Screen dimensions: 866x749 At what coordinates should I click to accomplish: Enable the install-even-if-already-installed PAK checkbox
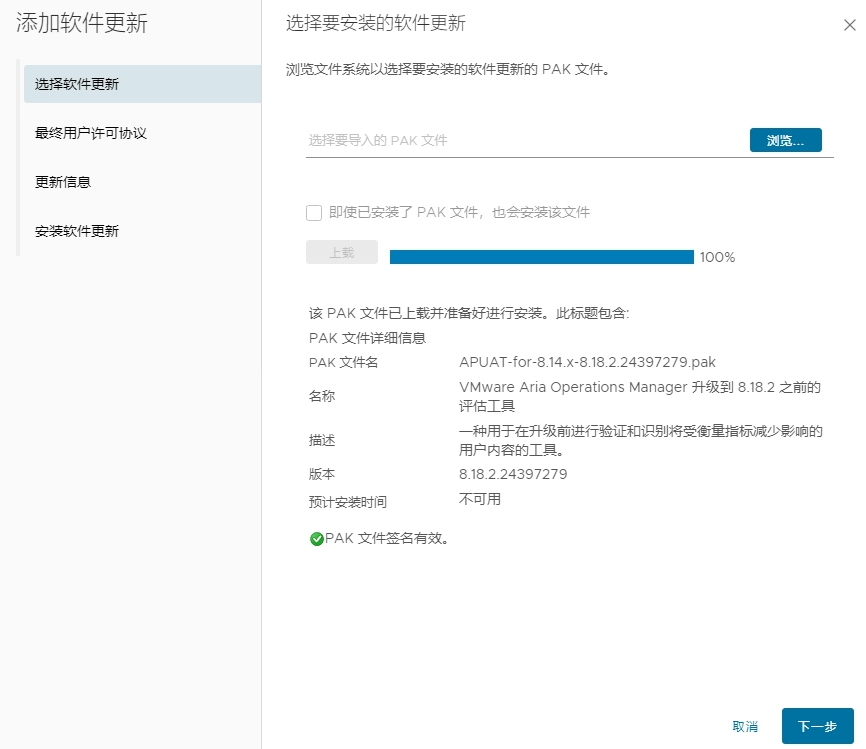[314, 212]
